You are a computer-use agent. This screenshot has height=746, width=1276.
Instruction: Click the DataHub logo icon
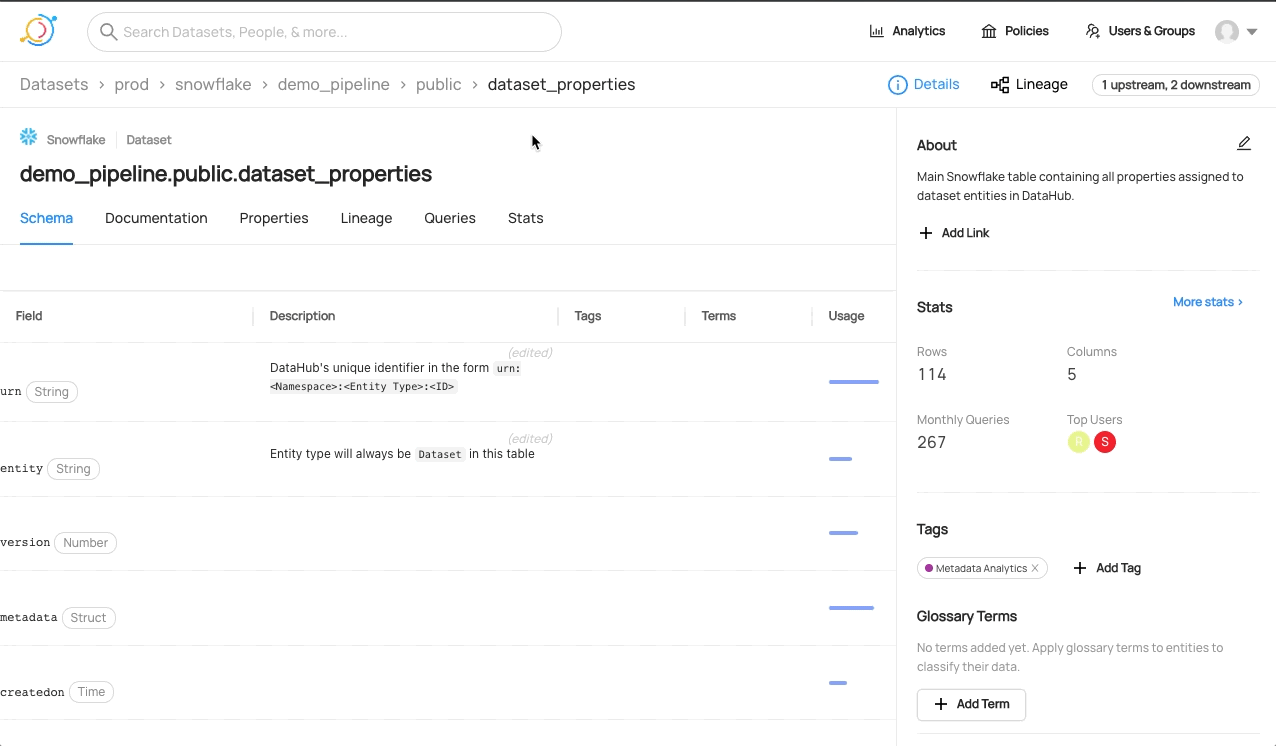click(x=38, y=31)
